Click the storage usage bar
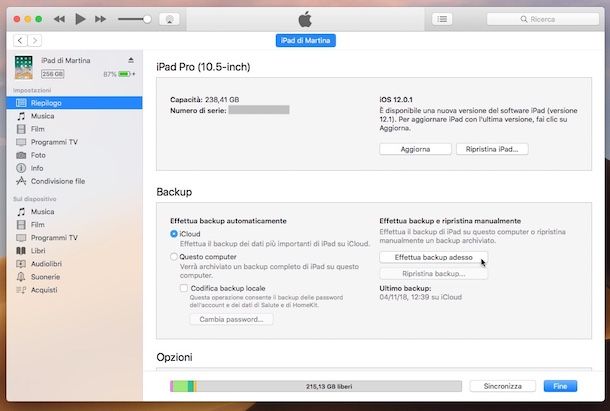Image resolution: width=610 pixels, height=411 pixels. click(316, 386)
